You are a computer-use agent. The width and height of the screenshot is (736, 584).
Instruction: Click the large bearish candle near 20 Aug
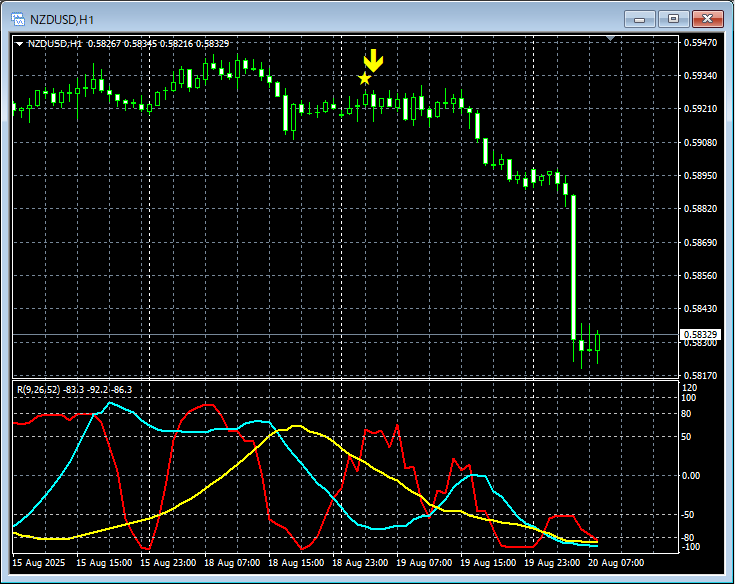(x=573, y=267)
